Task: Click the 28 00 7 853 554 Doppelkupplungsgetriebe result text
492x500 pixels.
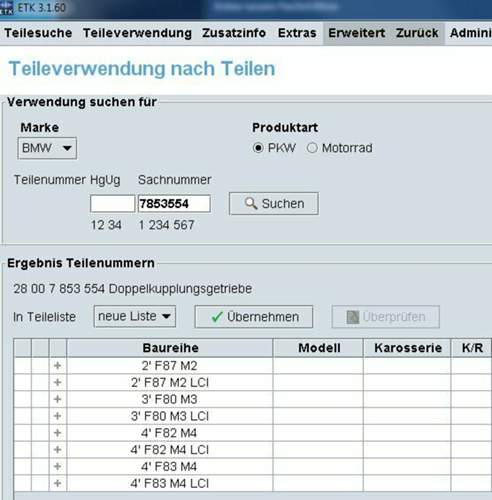Action: [132, 289]
